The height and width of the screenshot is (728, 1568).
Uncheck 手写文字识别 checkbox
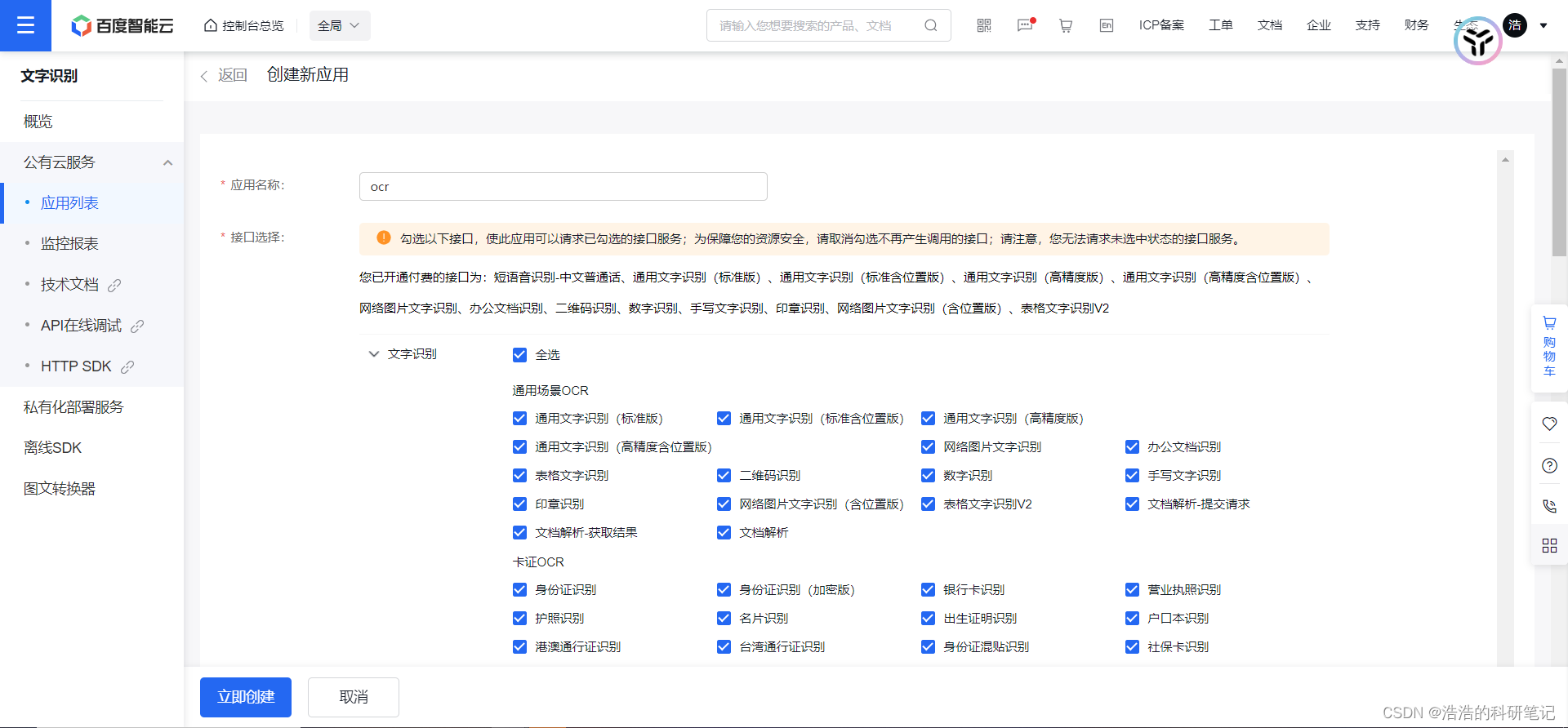click(x=1132, y=475)
